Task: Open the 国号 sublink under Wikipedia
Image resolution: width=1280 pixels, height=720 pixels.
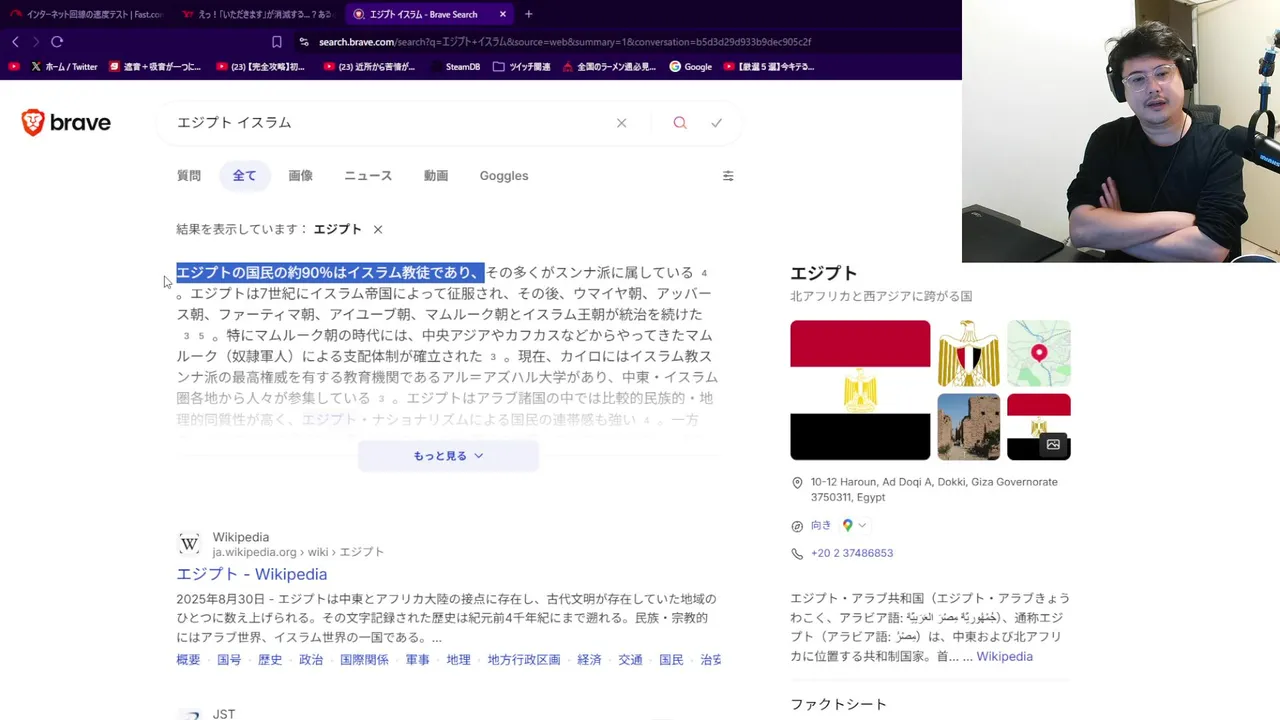Action: point(229,660)
